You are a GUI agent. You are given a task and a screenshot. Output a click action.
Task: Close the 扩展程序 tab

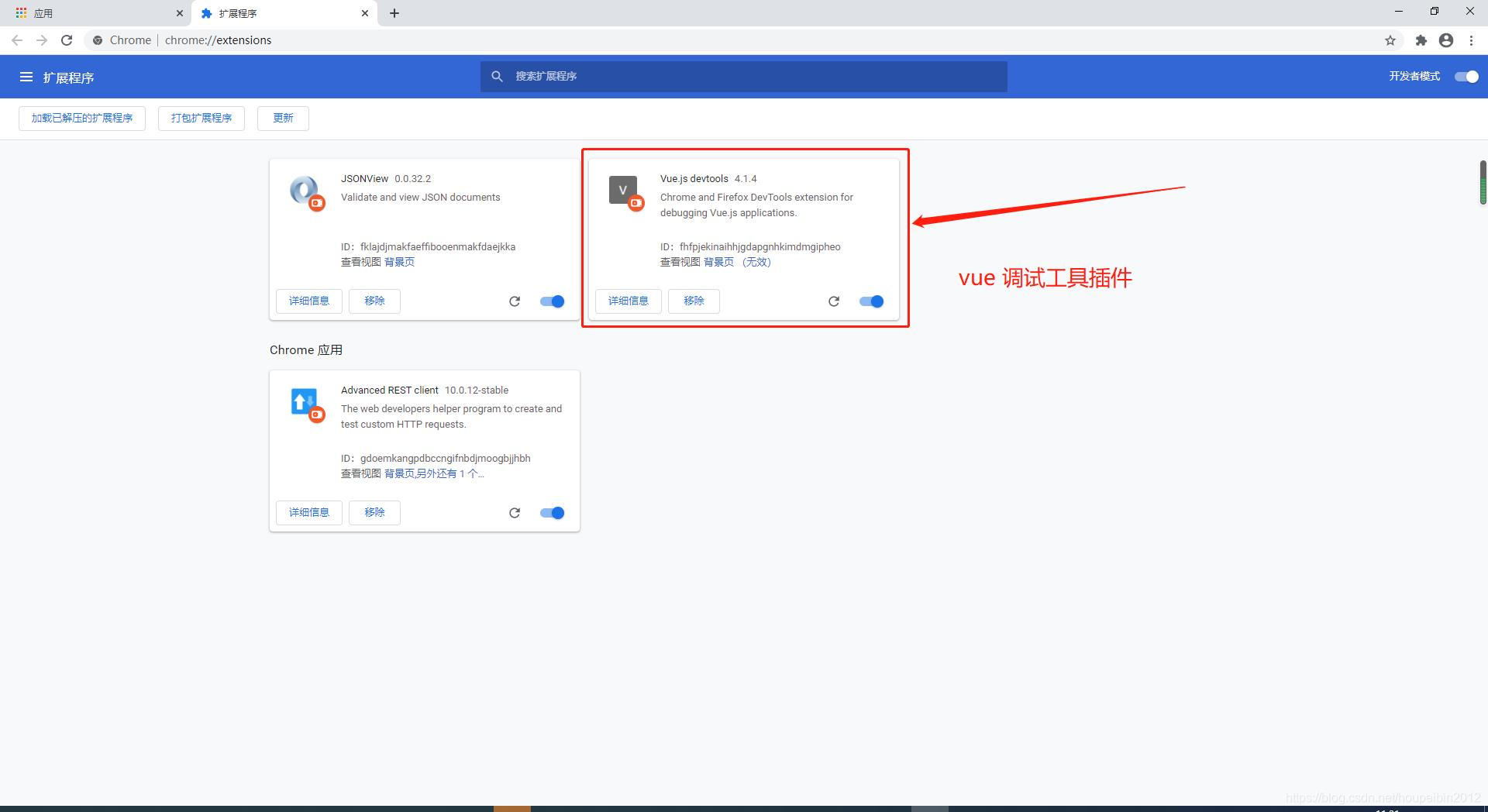click(365, 13)
